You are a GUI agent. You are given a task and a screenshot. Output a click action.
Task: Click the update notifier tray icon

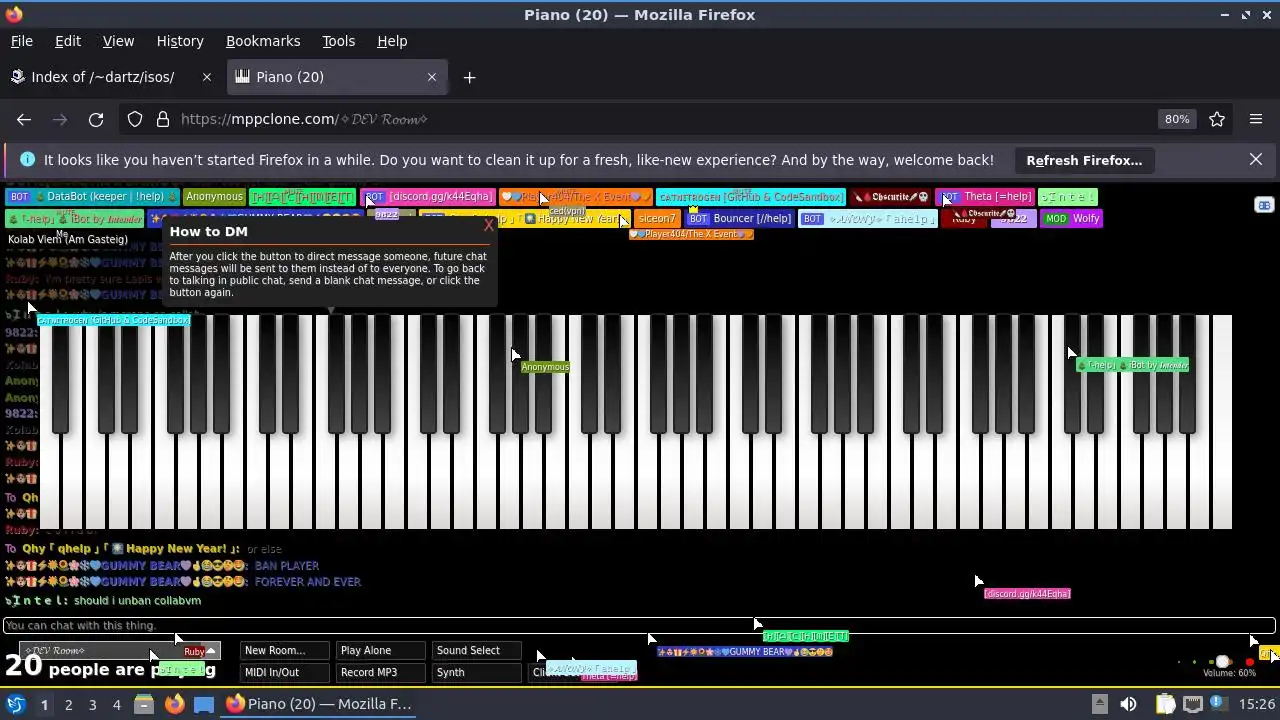(x=1219, y=704)
